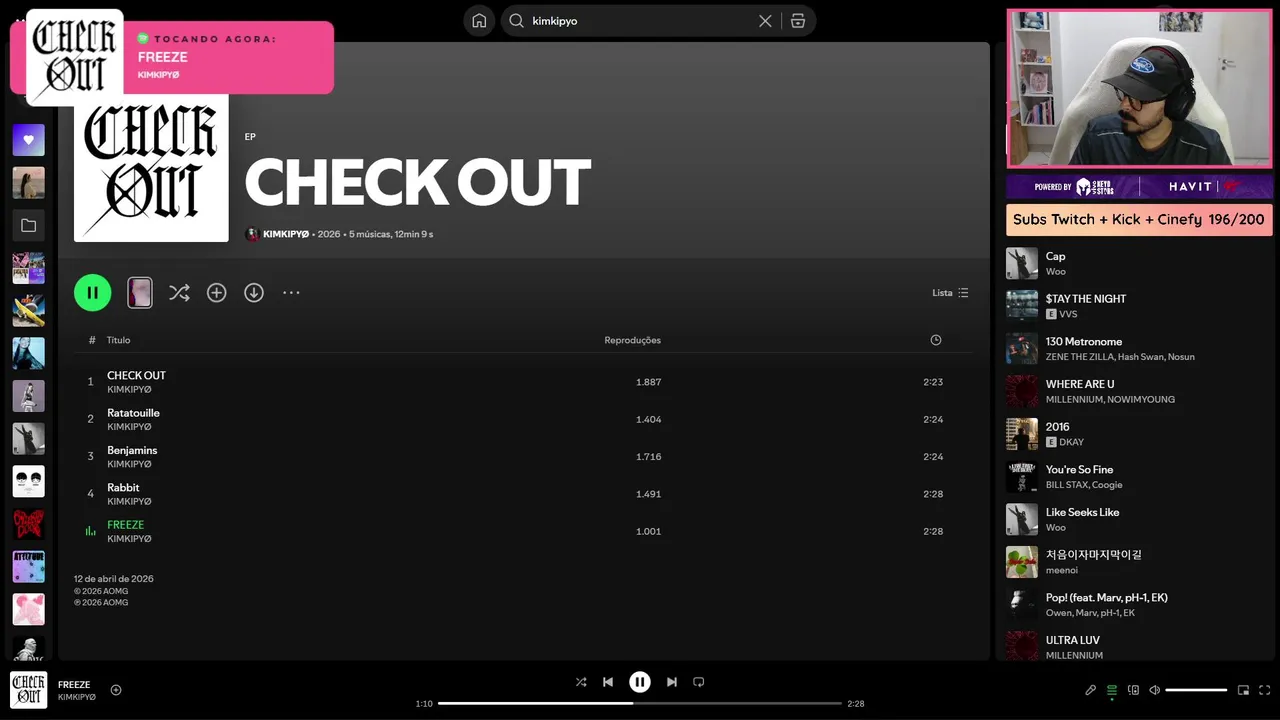
Task: Open FREEZE song title link in player bar
Action: 74,685
